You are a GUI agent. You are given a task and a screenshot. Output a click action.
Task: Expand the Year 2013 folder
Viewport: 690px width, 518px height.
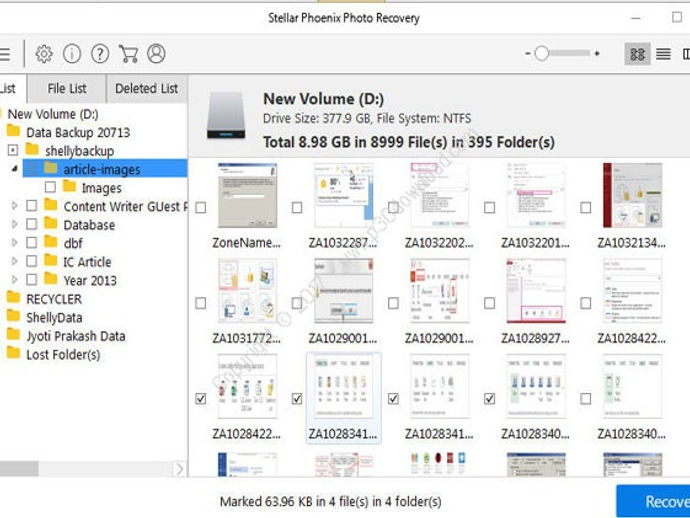pos(15,280)
